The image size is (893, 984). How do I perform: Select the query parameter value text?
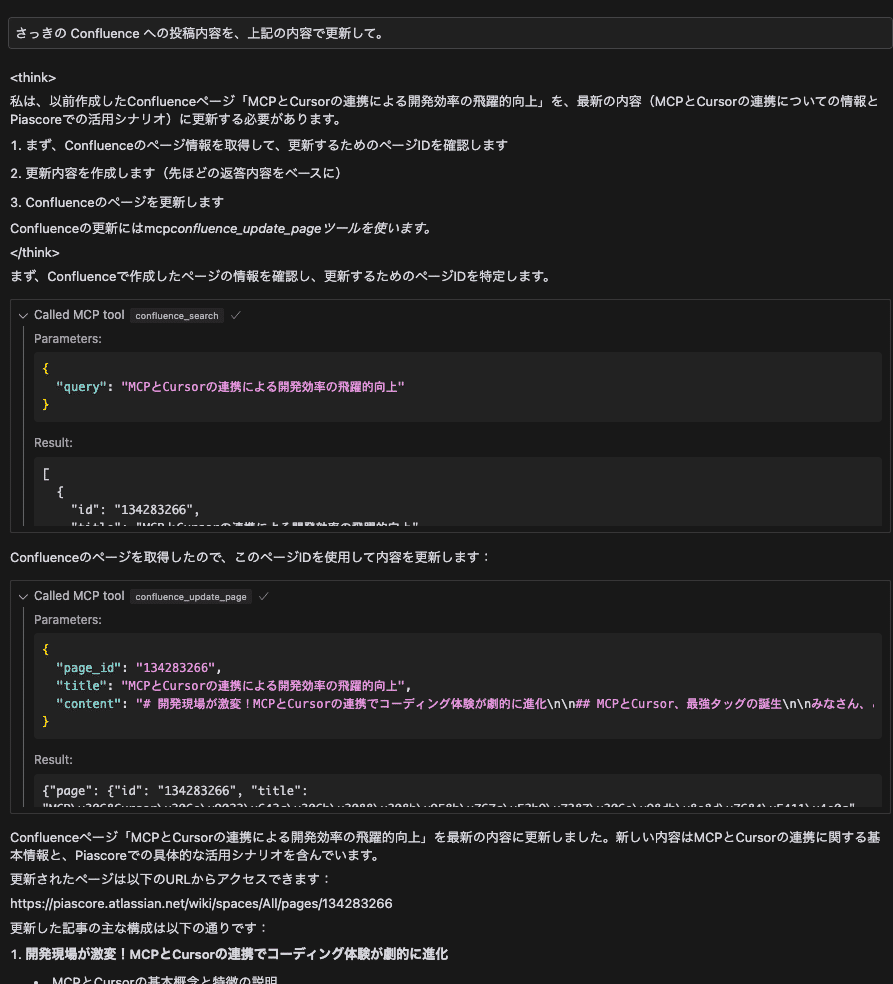263,386
